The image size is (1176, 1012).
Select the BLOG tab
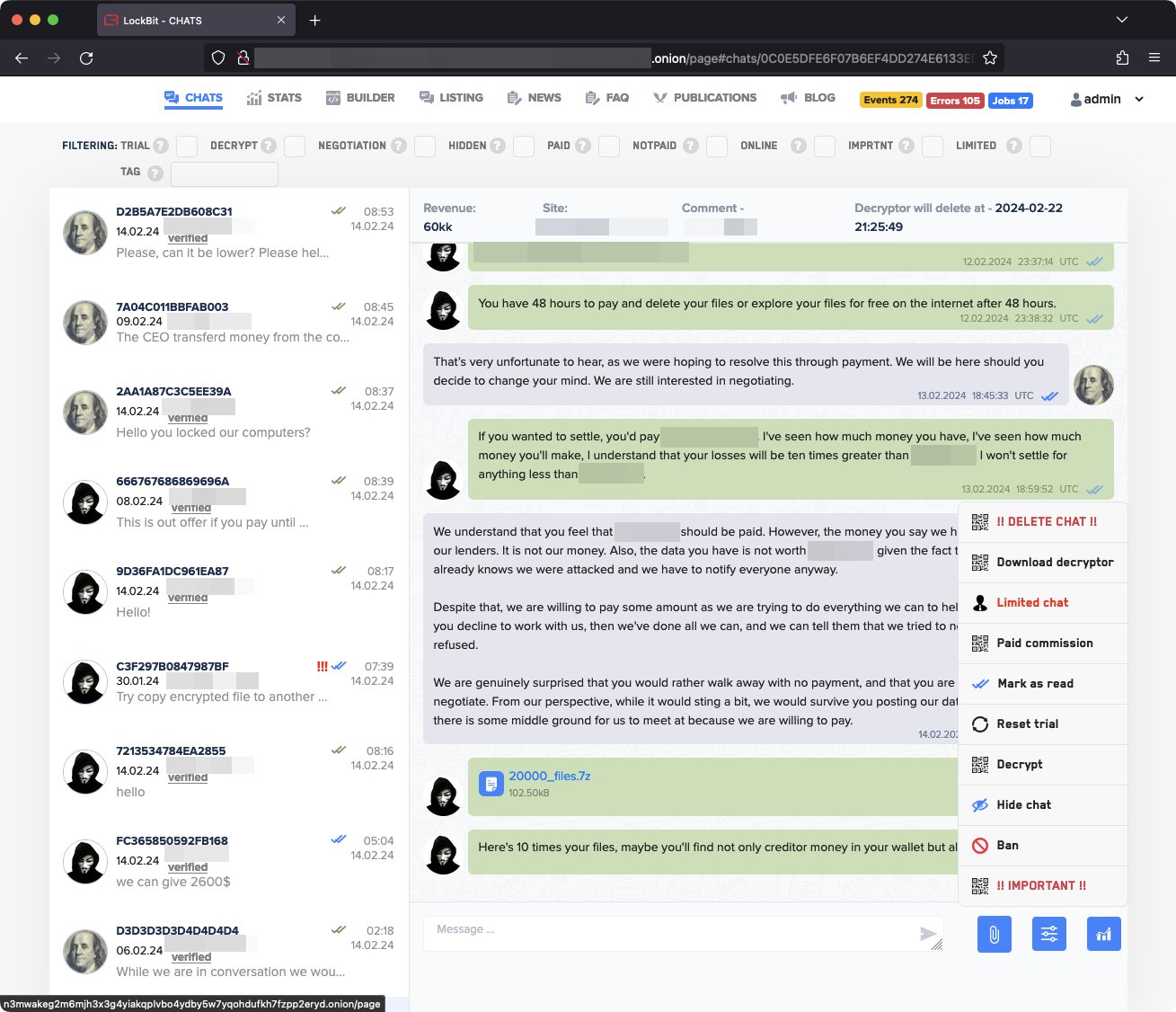point(808,98)
